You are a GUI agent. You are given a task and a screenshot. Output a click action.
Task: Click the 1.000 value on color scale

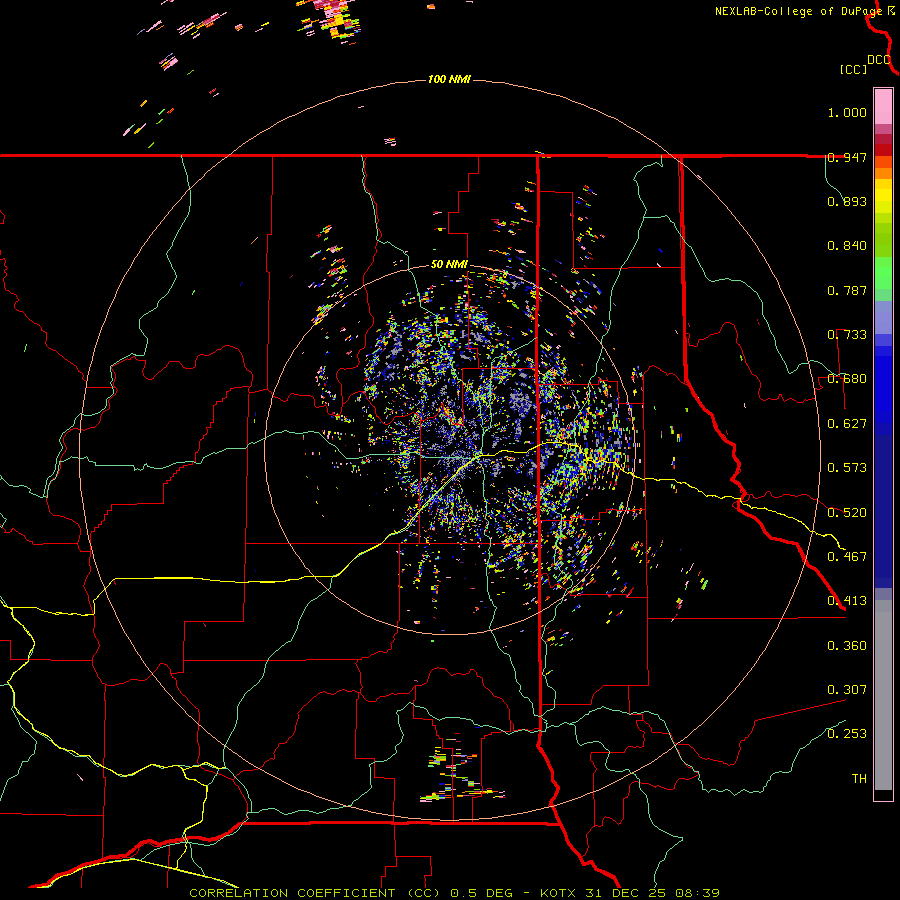pyautogui.click(x=847, y=112)
